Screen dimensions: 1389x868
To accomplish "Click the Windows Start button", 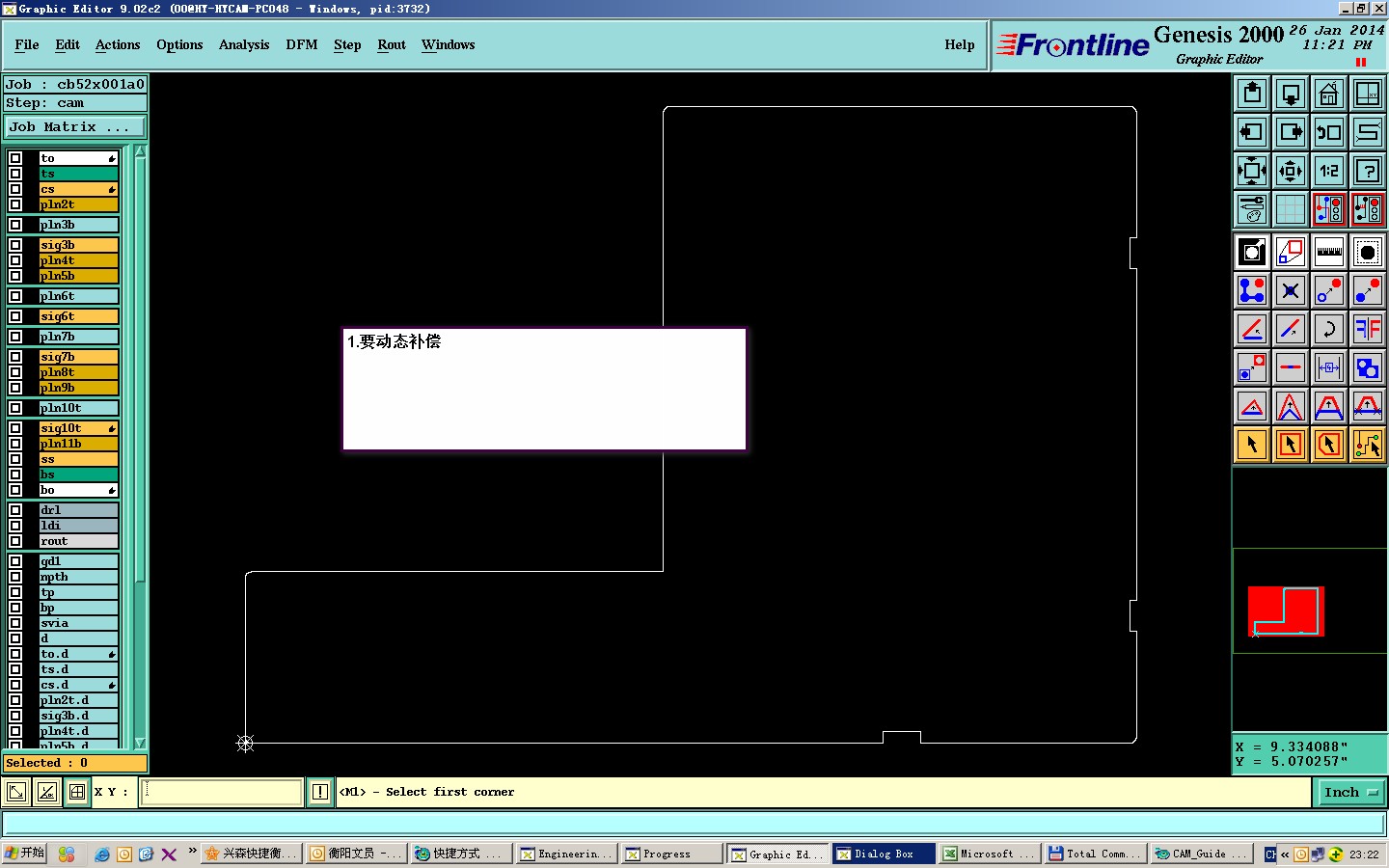I will (25, 854).
